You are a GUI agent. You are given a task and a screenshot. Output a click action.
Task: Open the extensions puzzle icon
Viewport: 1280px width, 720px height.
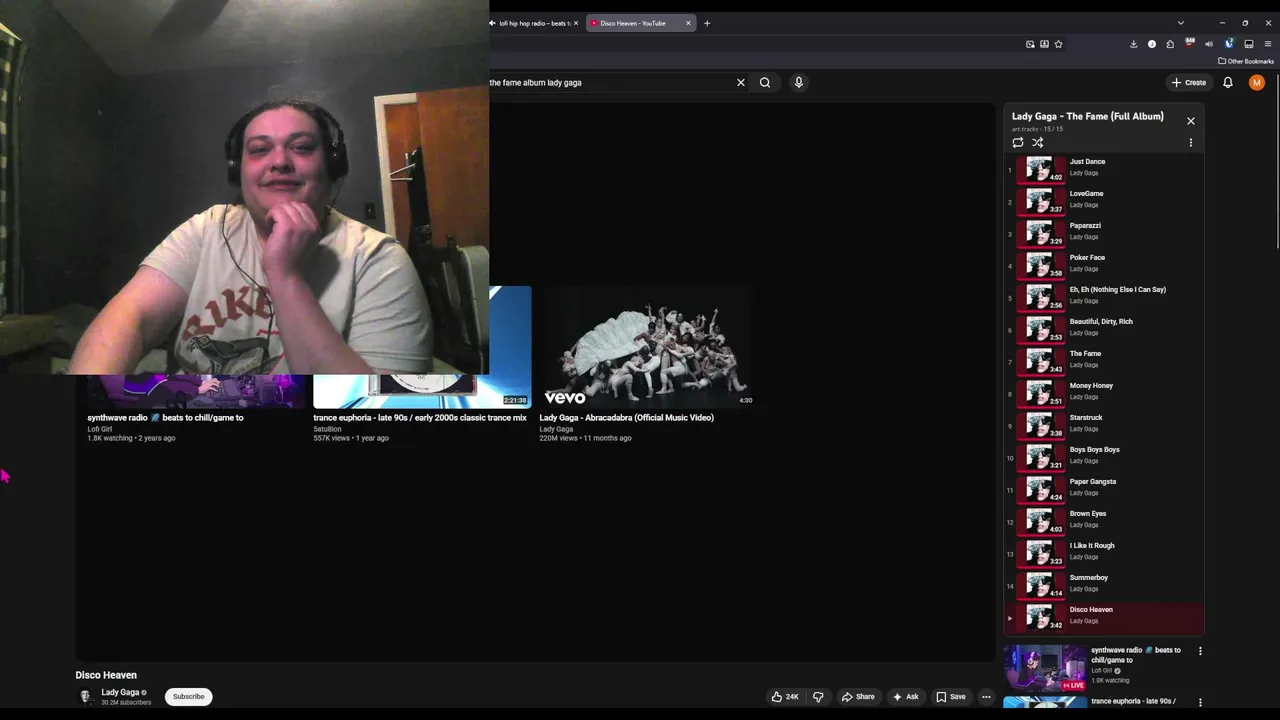coord(1170,44)
